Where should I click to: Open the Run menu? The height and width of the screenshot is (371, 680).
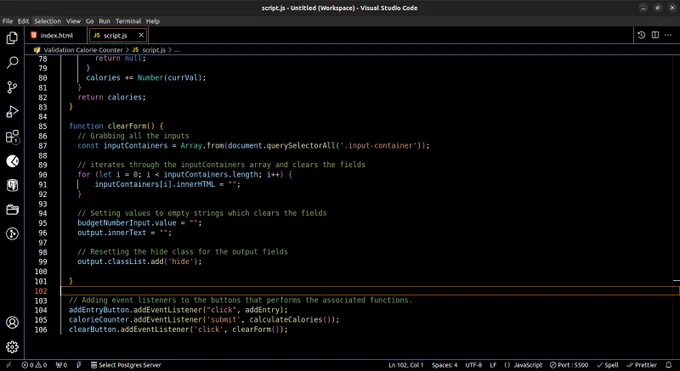point(104,21)
